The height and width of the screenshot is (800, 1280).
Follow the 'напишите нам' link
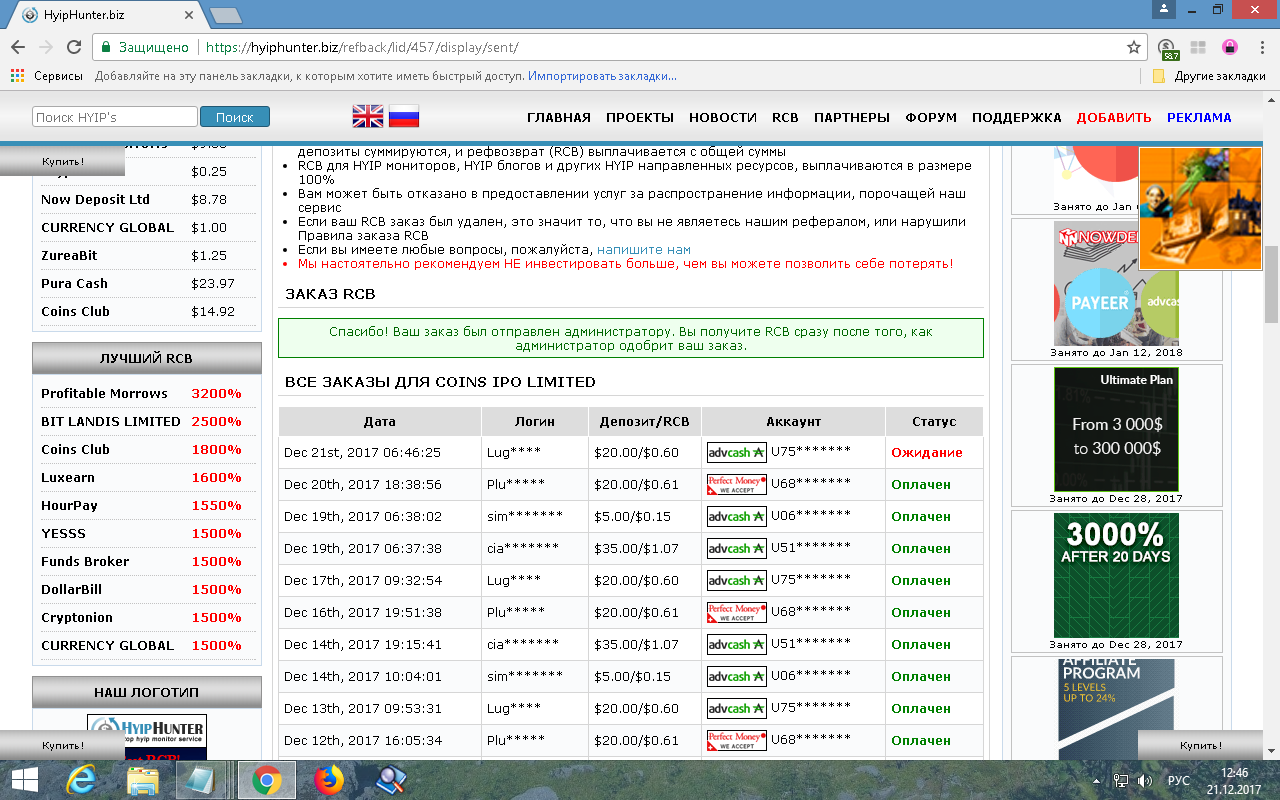pos(643,249)
